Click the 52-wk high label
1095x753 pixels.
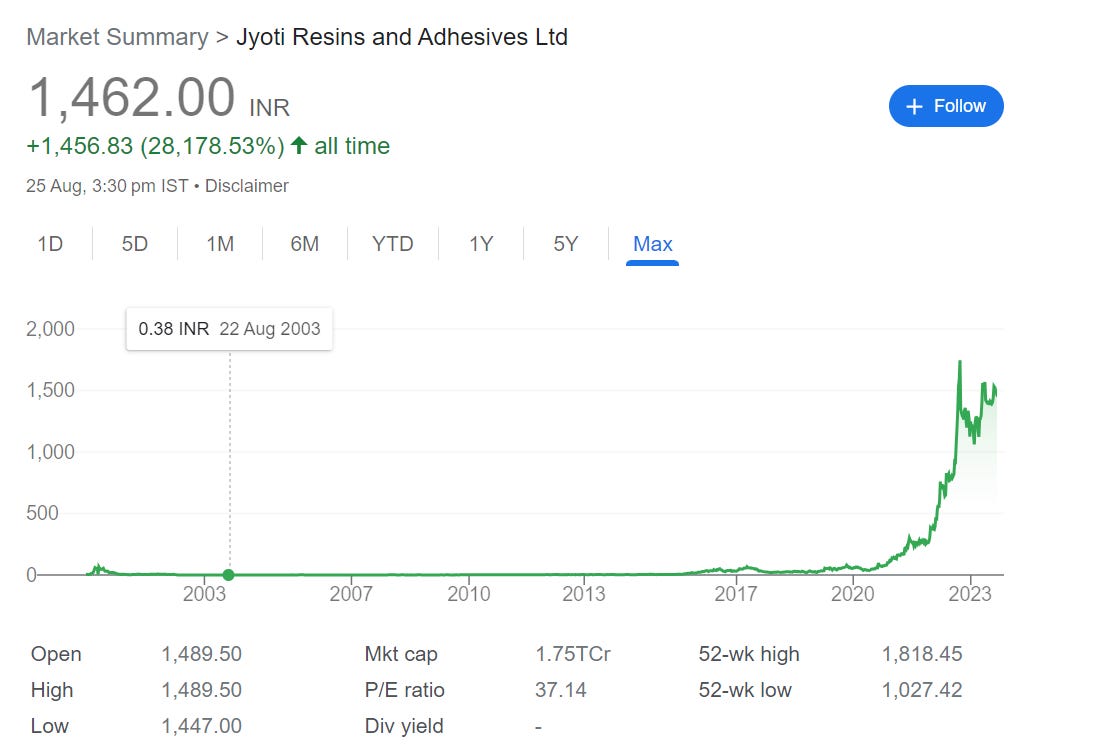(749, 654)
